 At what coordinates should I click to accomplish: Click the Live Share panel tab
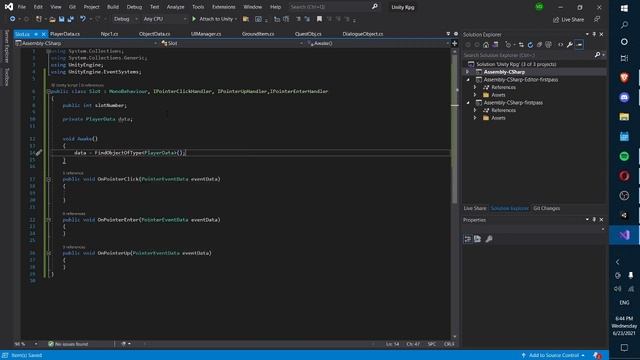point(475,208)
